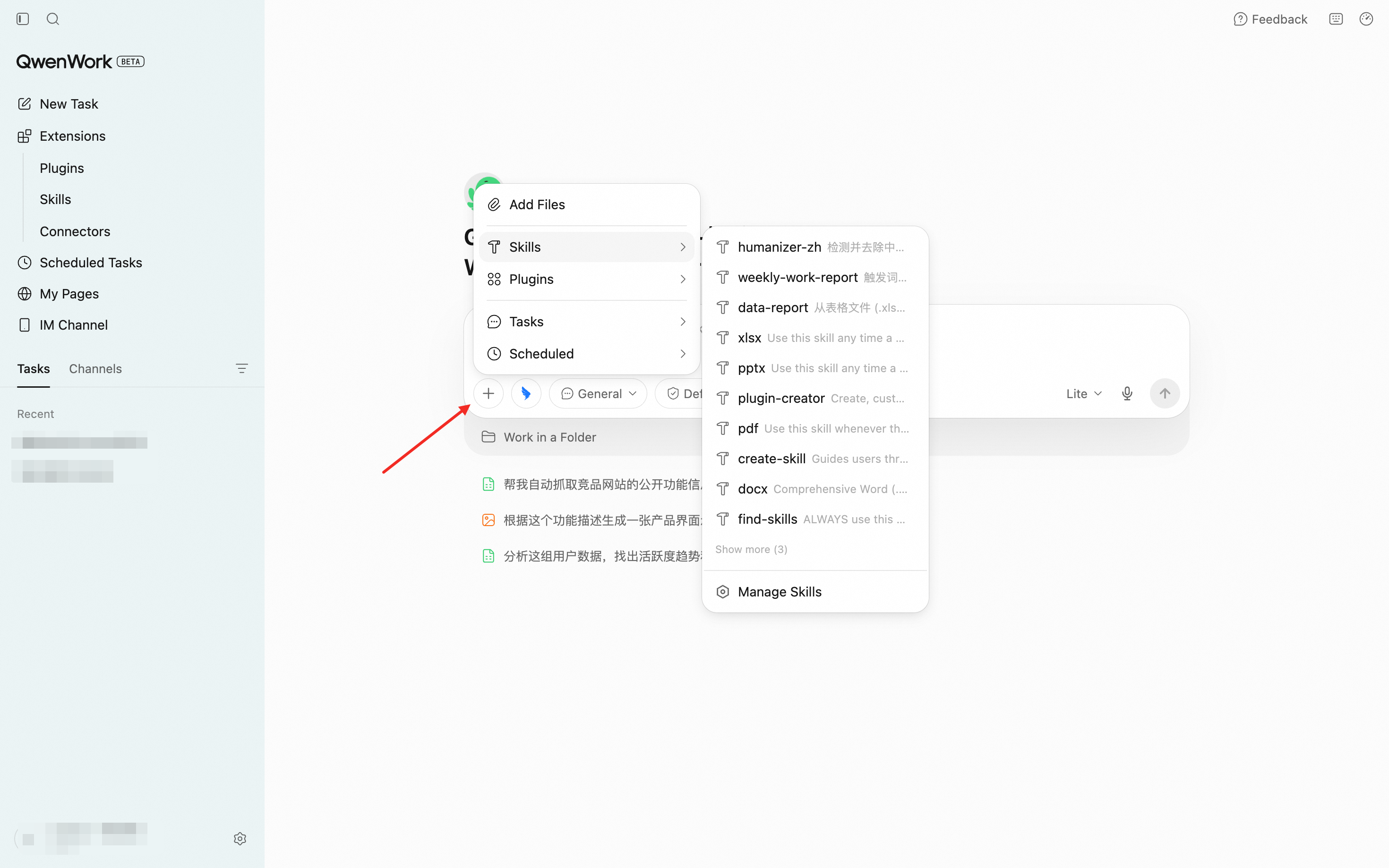Select Add Files from the popup menu
The height and width of the screenshot is (868, 1389).
tap(586, 205)
